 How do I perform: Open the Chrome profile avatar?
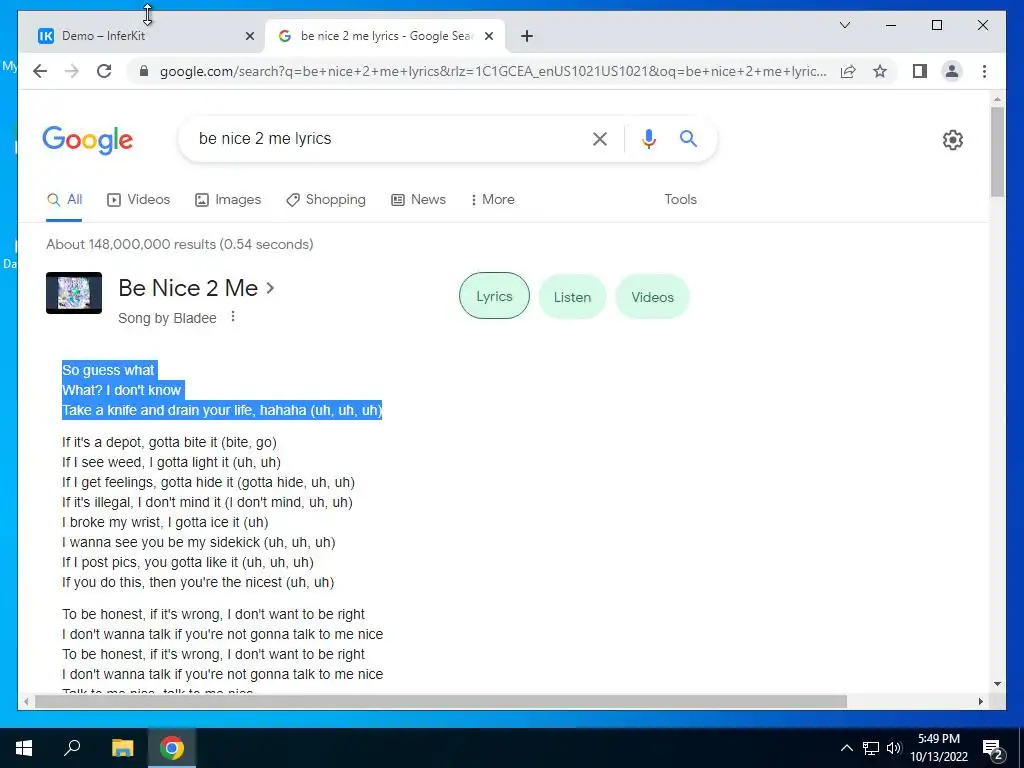point(952,71)
